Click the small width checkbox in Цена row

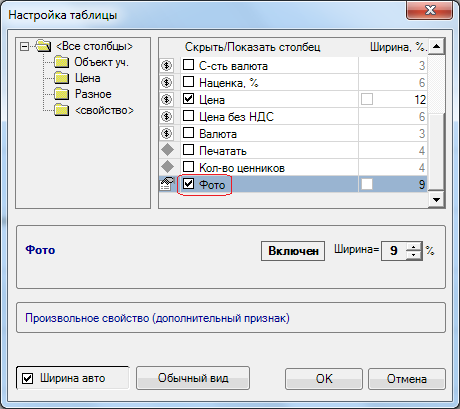(367, 99)
